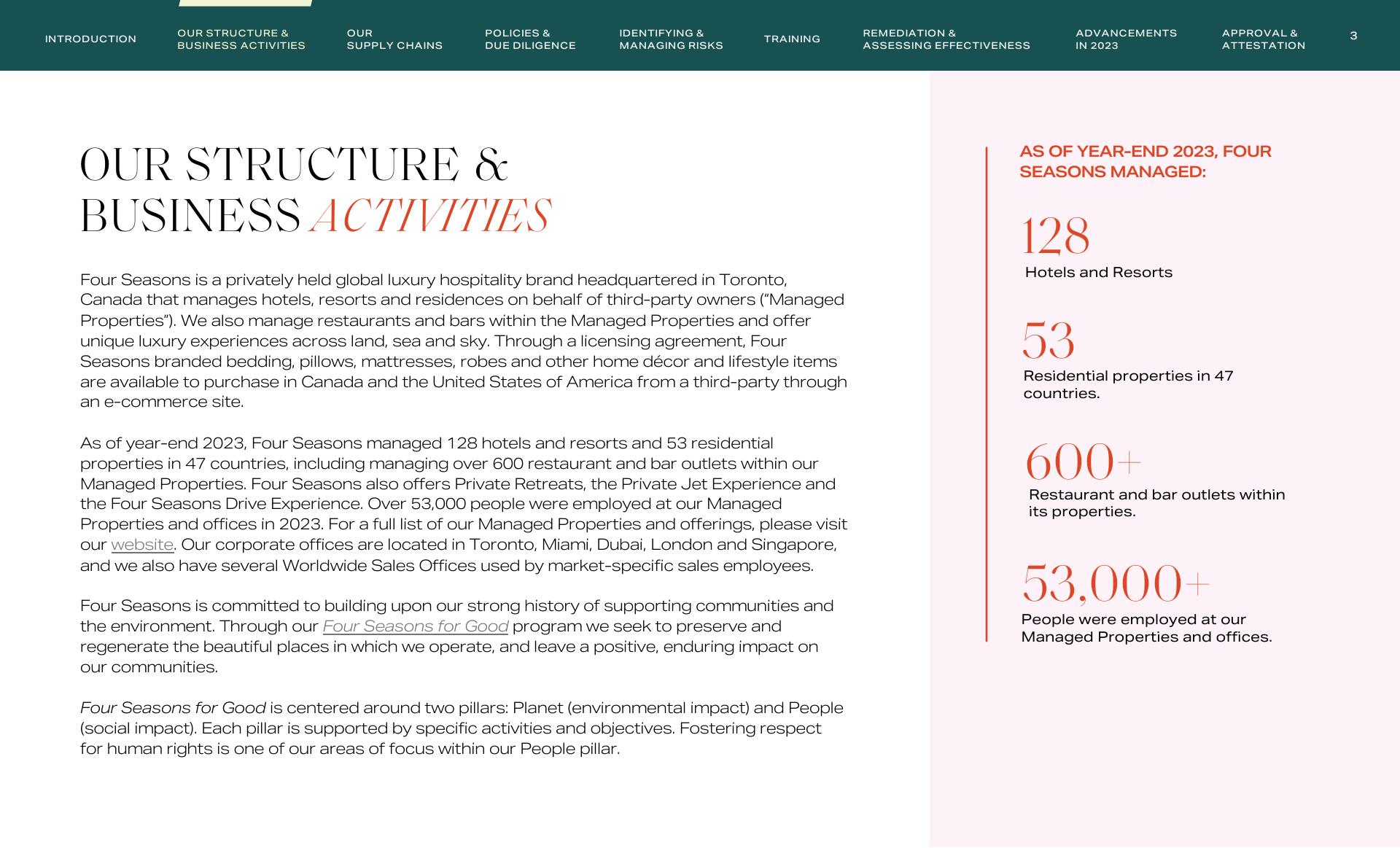Image resolution: width=1400 pixels, height=848 pixels.
Task: Open Advancements in 2023 tab
Action: (x=1126, y=39)
